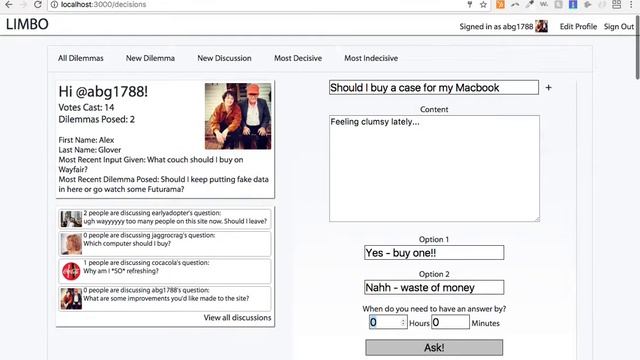Image resolution: width=640 pixels, height=360 pixels.
Task: Open the All Dilemmas tab
Action: pos(80,58)
